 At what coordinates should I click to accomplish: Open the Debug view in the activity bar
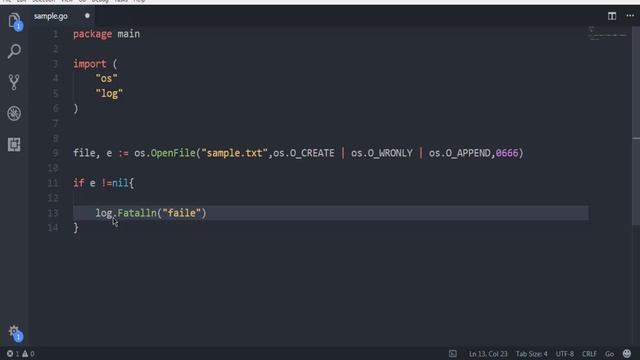pos(14,113)
